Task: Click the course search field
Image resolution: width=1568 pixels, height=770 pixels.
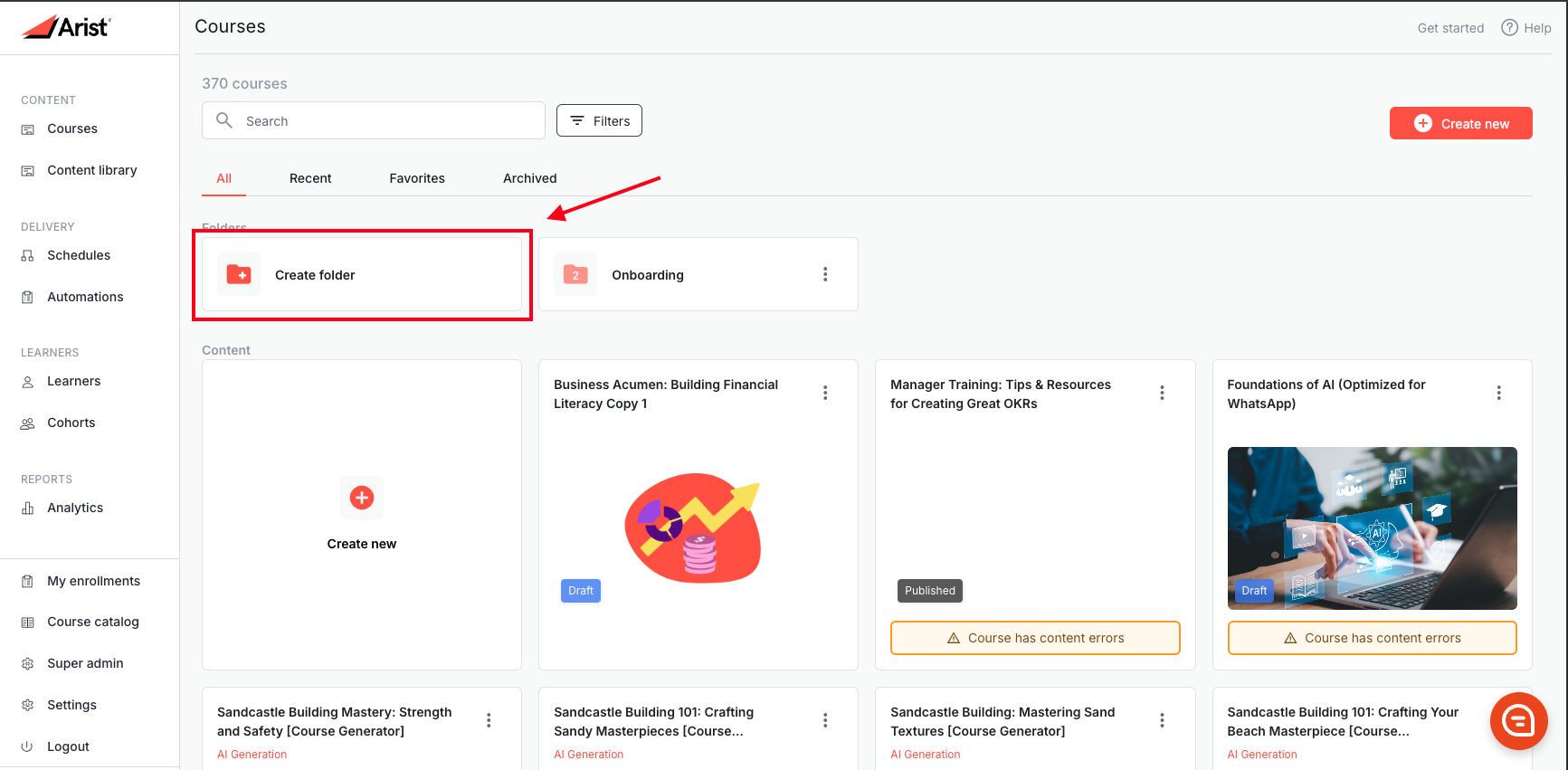Action: pyautogui.click(x=374, y=120)
